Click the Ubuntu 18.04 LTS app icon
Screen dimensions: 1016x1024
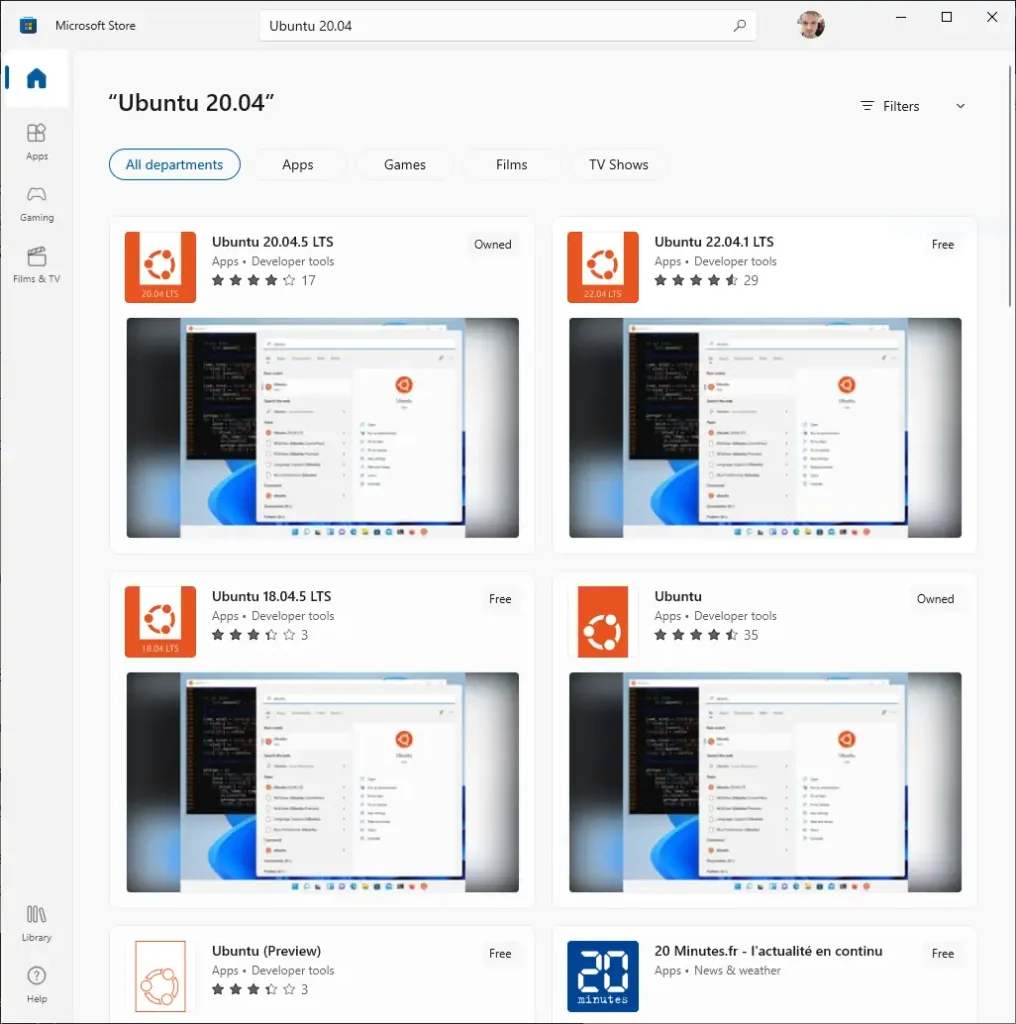[x=160, y=621]
